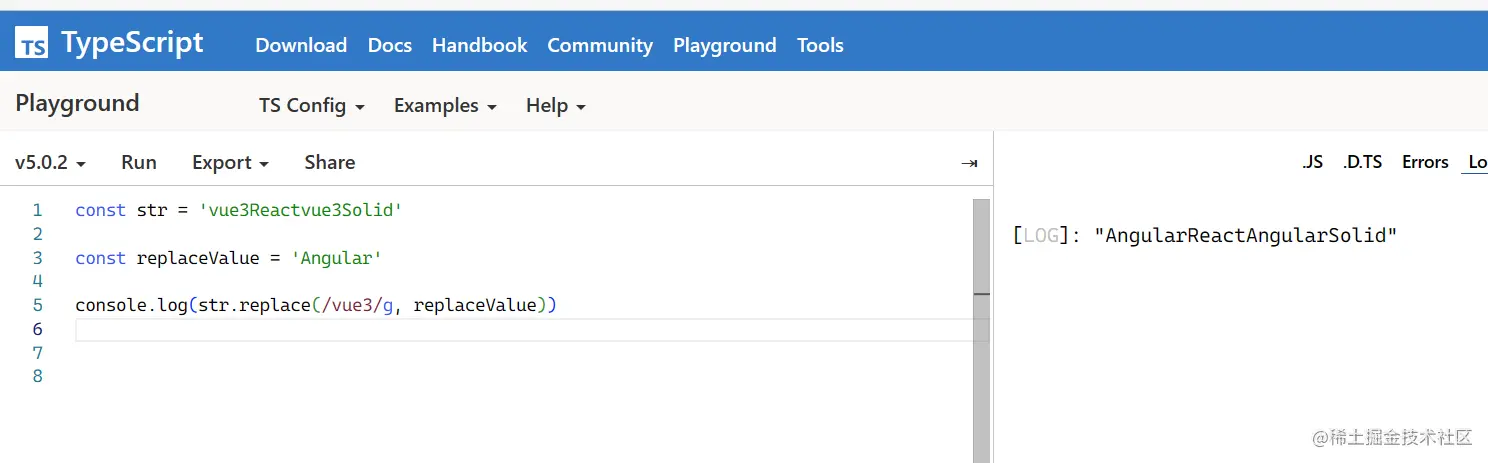Screen dimensions: 1488x463
Task: Open the Handbook link
Action: click(x=479, y=45)
